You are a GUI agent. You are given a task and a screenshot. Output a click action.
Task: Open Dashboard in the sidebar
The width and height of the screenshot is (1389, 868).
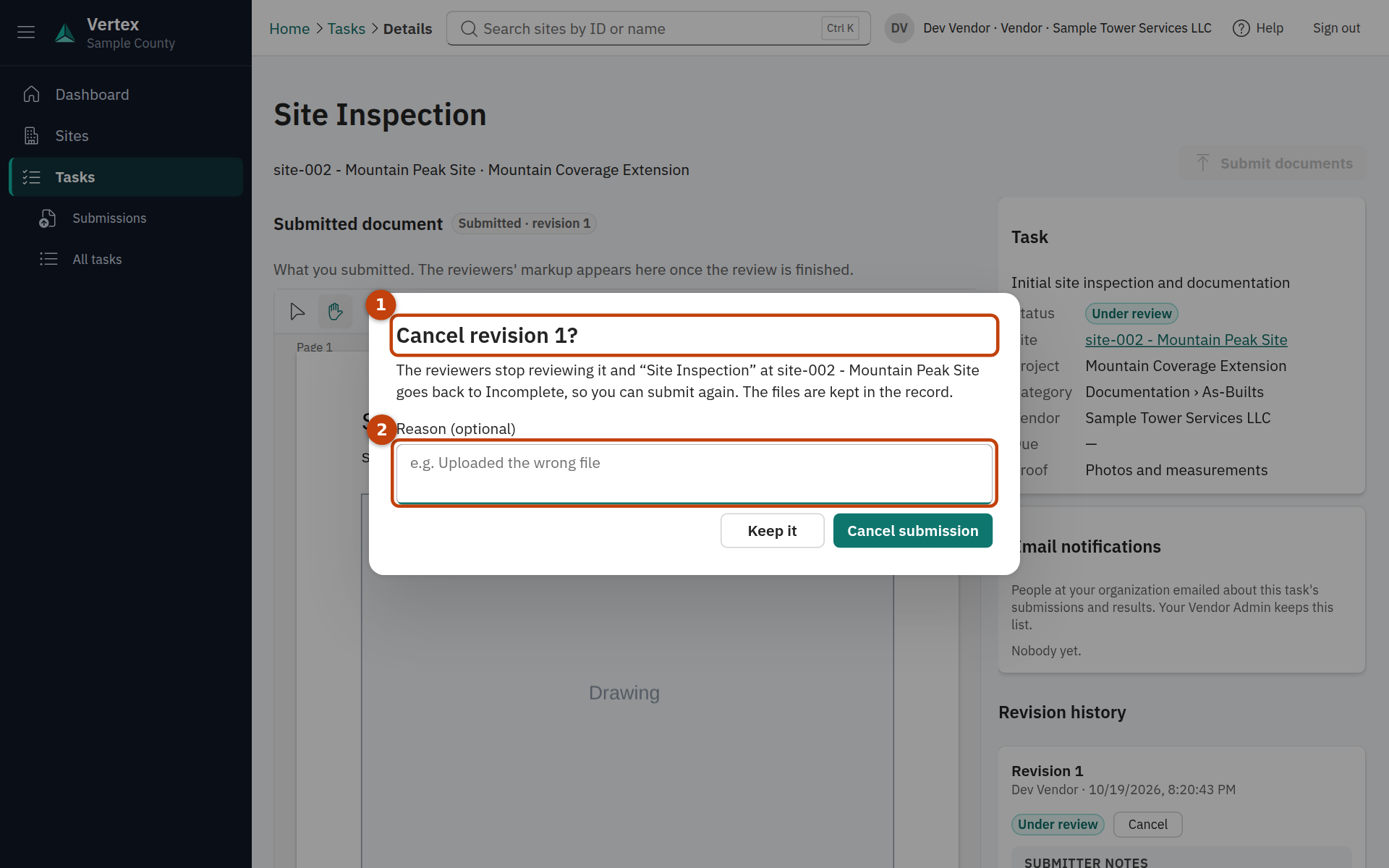[x=126, y=95]
